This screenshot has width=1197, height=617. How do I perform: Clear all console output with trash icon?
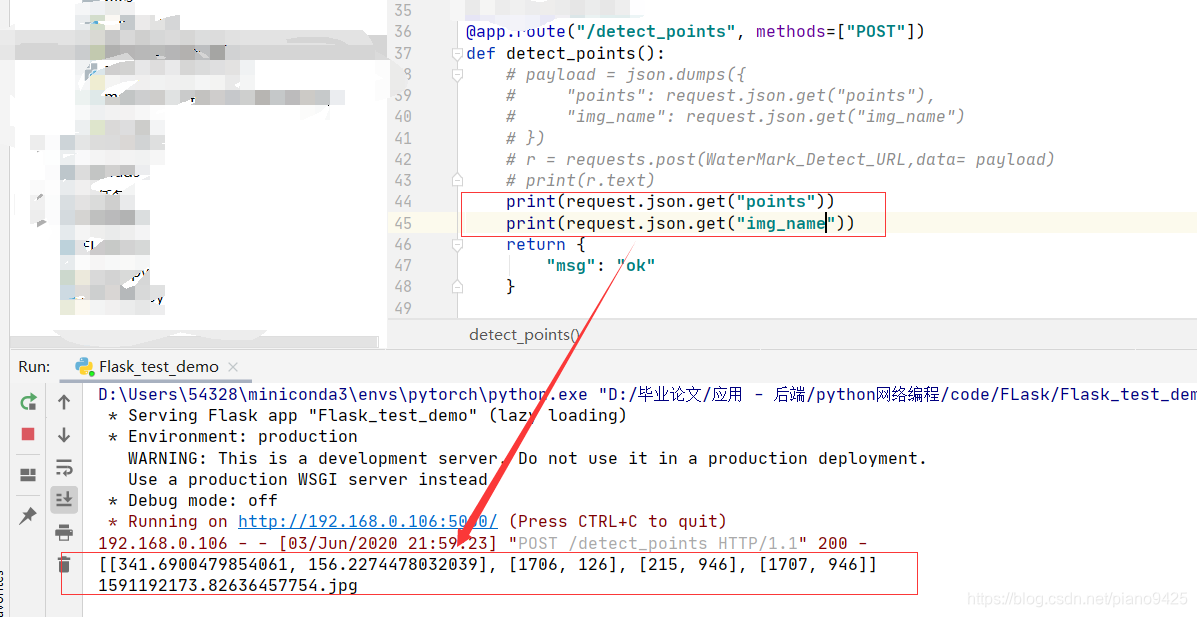click(64, 564)
